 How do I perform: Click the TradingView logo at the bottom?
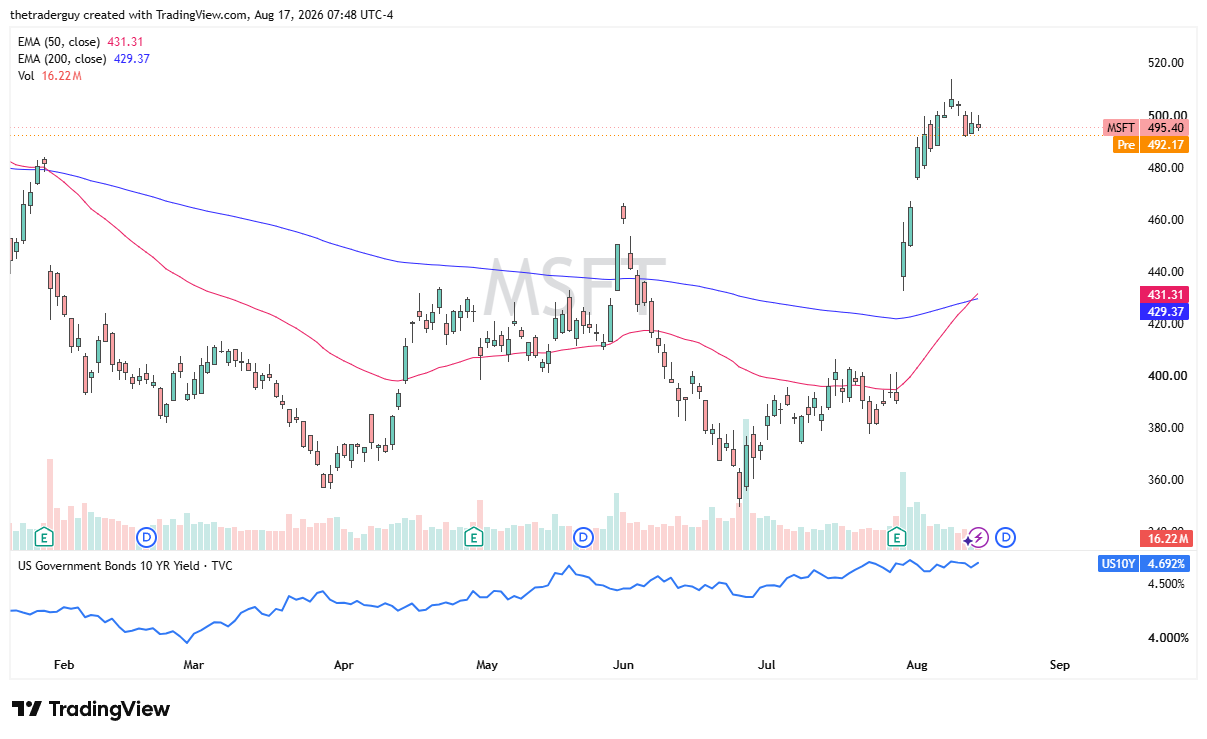[x=91, y=709]
